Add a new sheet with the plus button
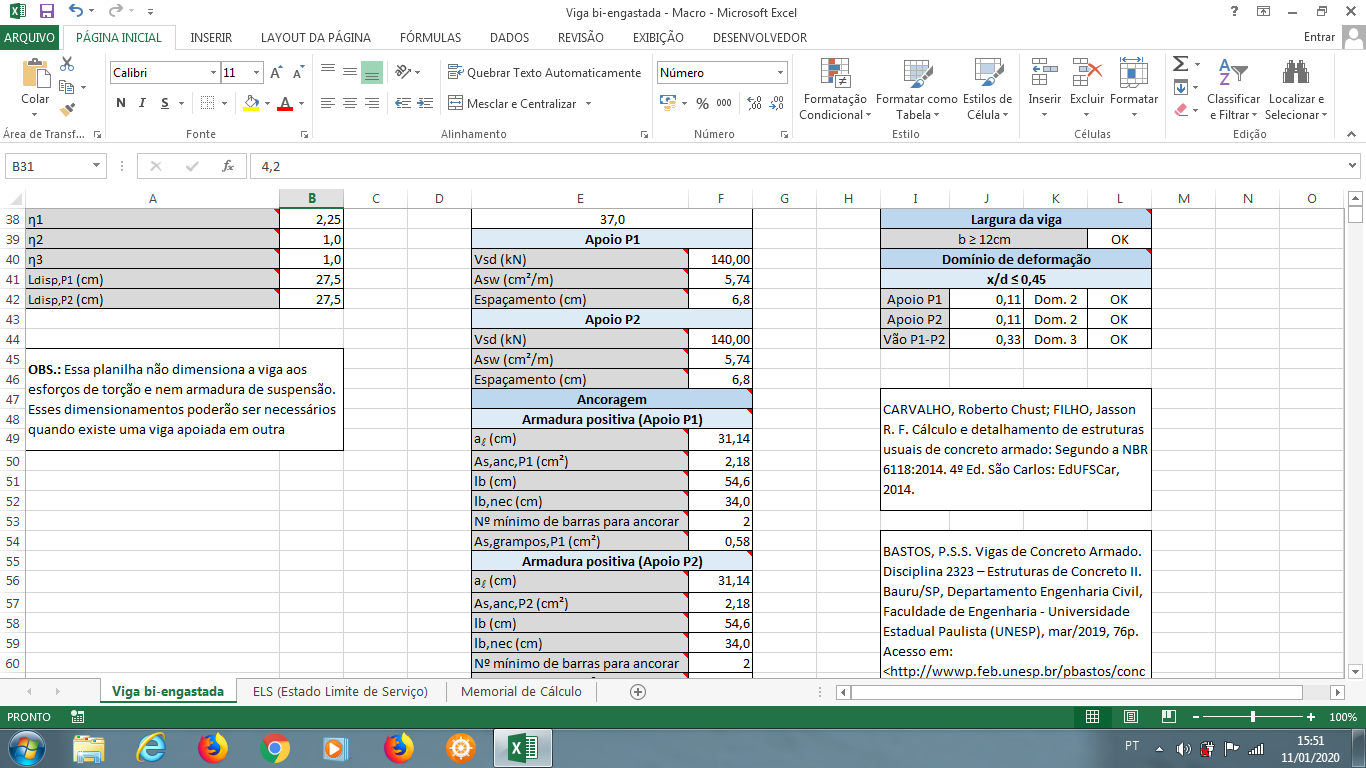The image size is (1366, 768). (x=638, y=691)
